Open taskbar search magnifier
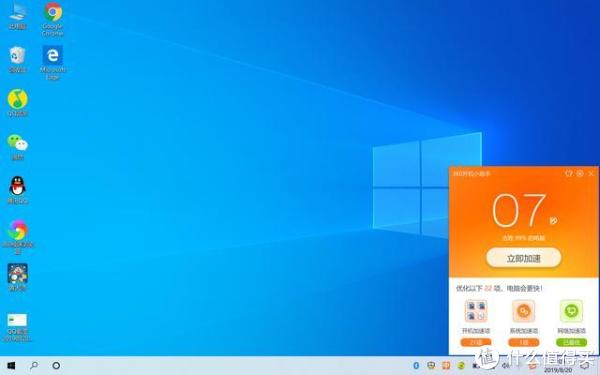Image resolution: width=600 pixels, height=375 pixels. click(x=34, y=365)
